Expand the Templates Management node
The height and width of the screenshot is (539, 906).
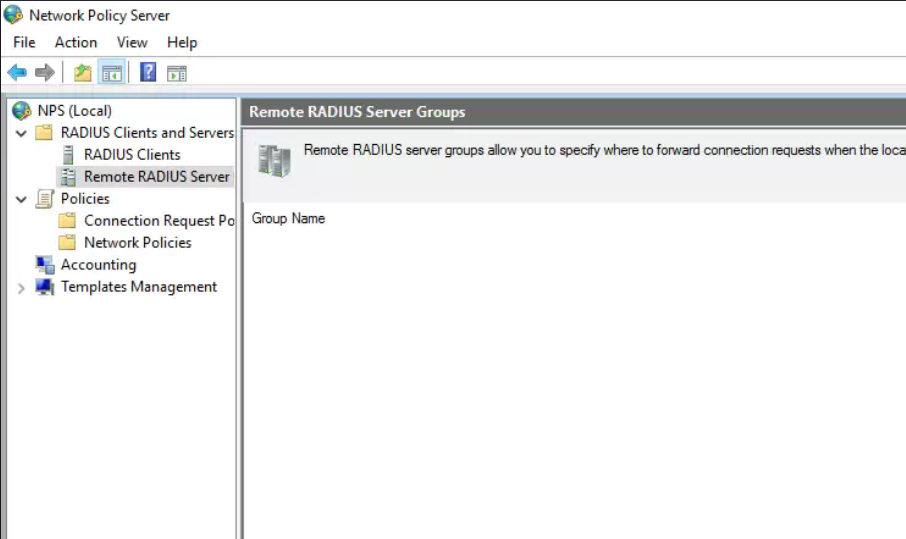(21, 288)
